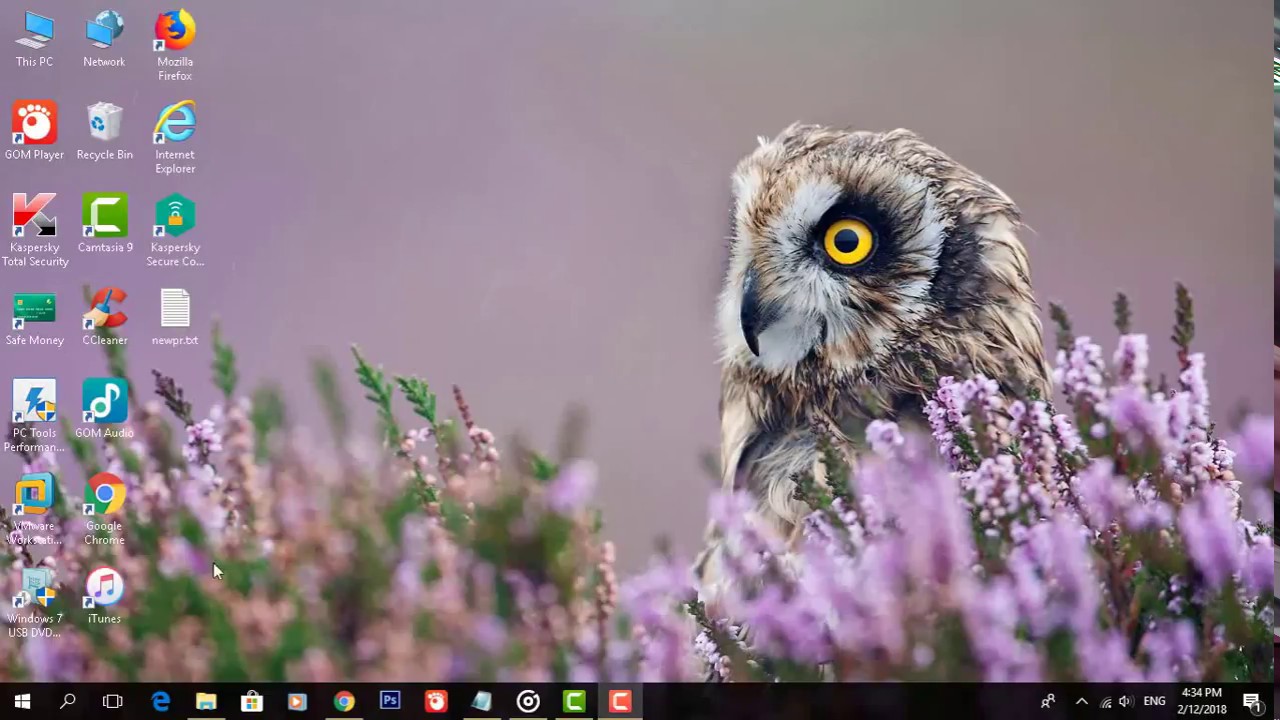Open the green Camtasia taskbar icon
1280x720 pixels.
point(574,702)
